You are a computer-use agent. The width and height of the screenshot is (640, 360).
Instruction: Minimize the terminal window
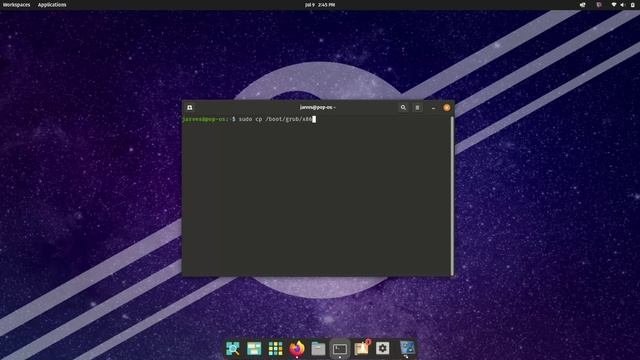click(433, 108)
